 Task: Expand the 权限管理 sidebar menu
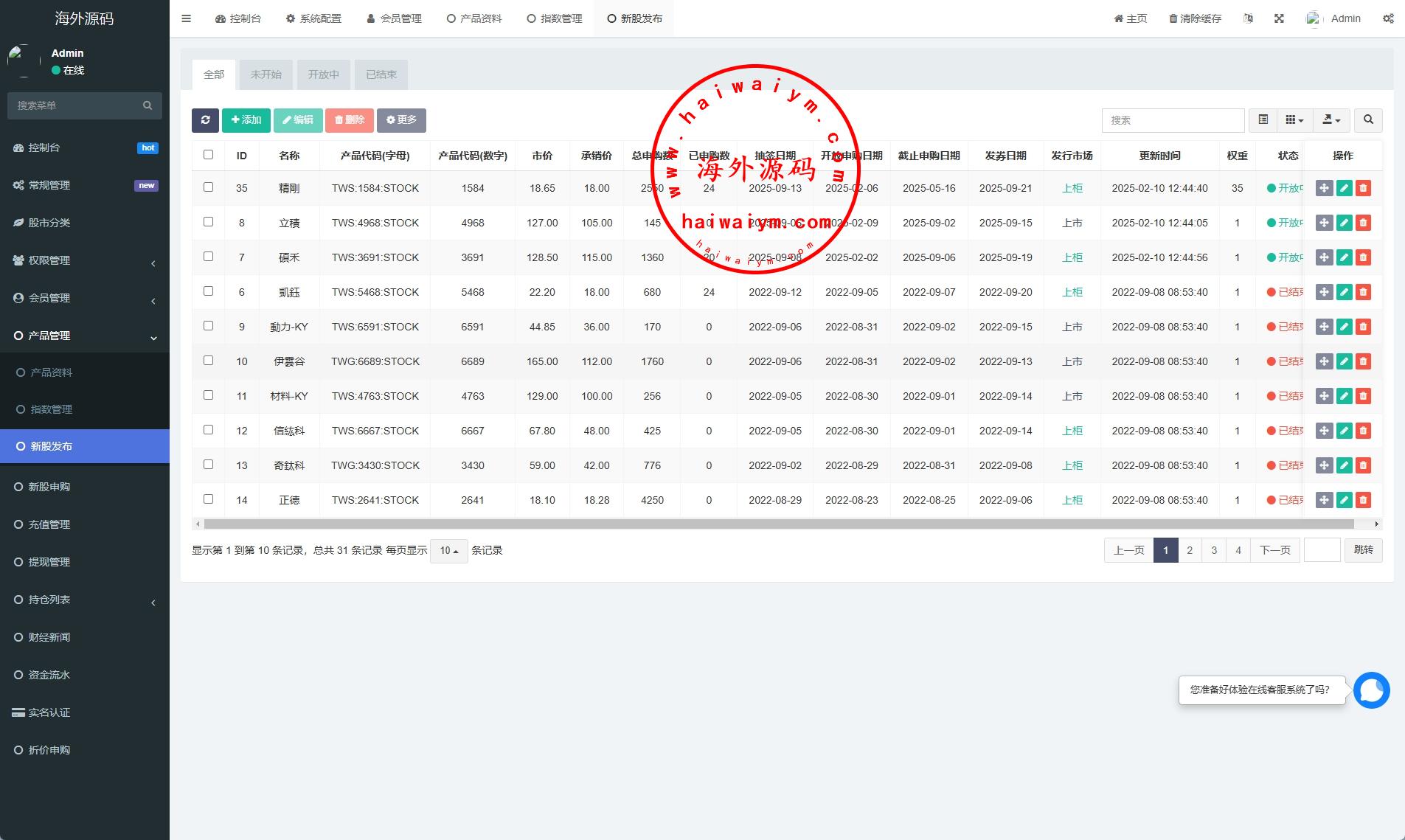click(85, 260)
